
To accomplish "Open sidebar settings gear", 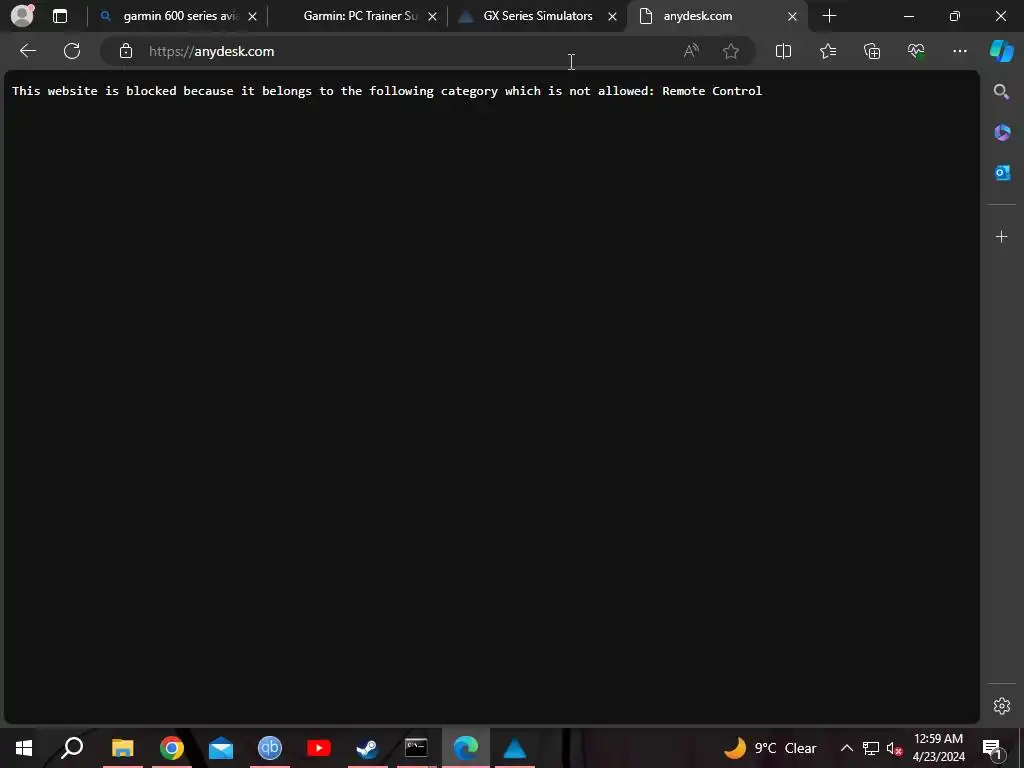I will coord(1002,706).
